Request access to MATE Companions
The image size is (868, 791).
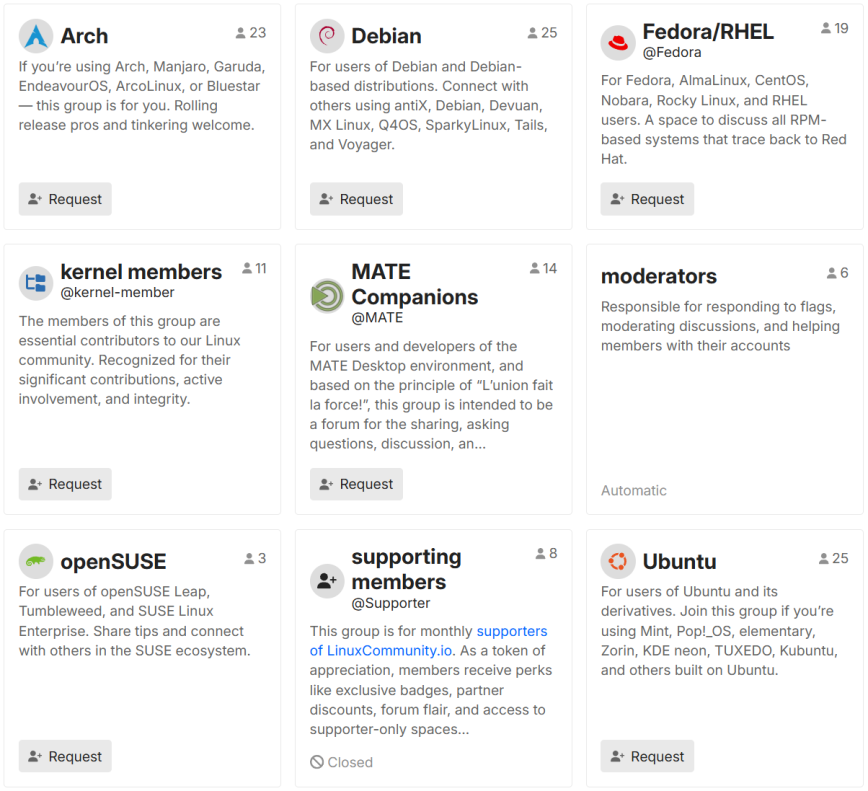click(356, 483)
